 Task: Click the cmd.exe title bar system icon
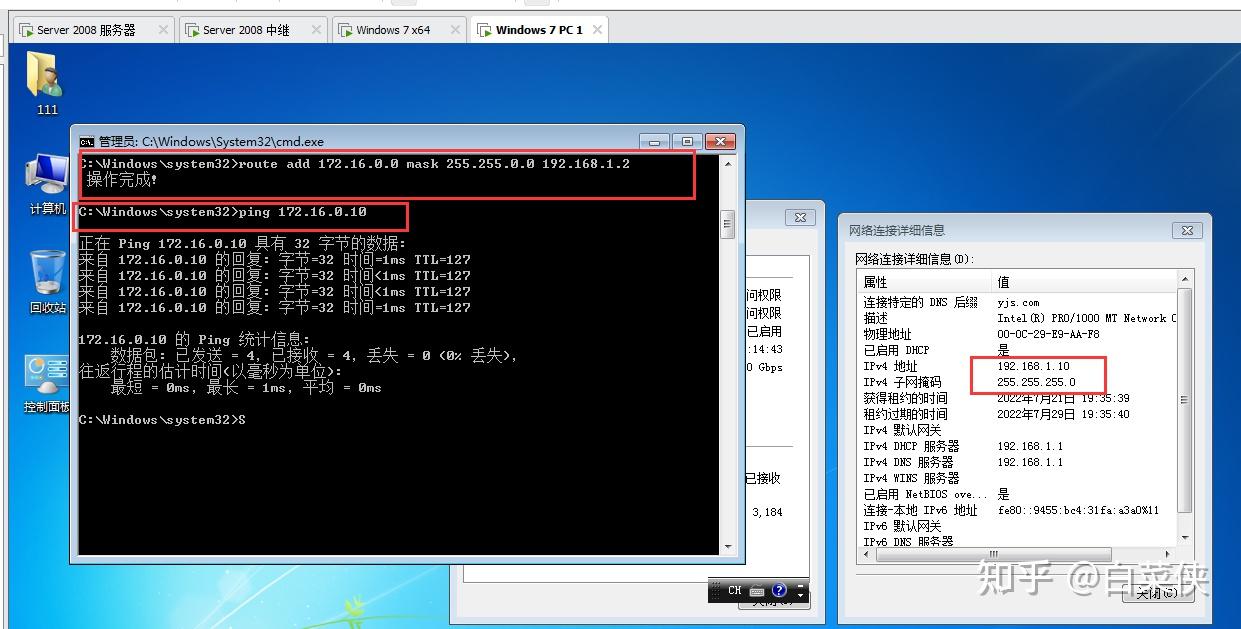87,142
